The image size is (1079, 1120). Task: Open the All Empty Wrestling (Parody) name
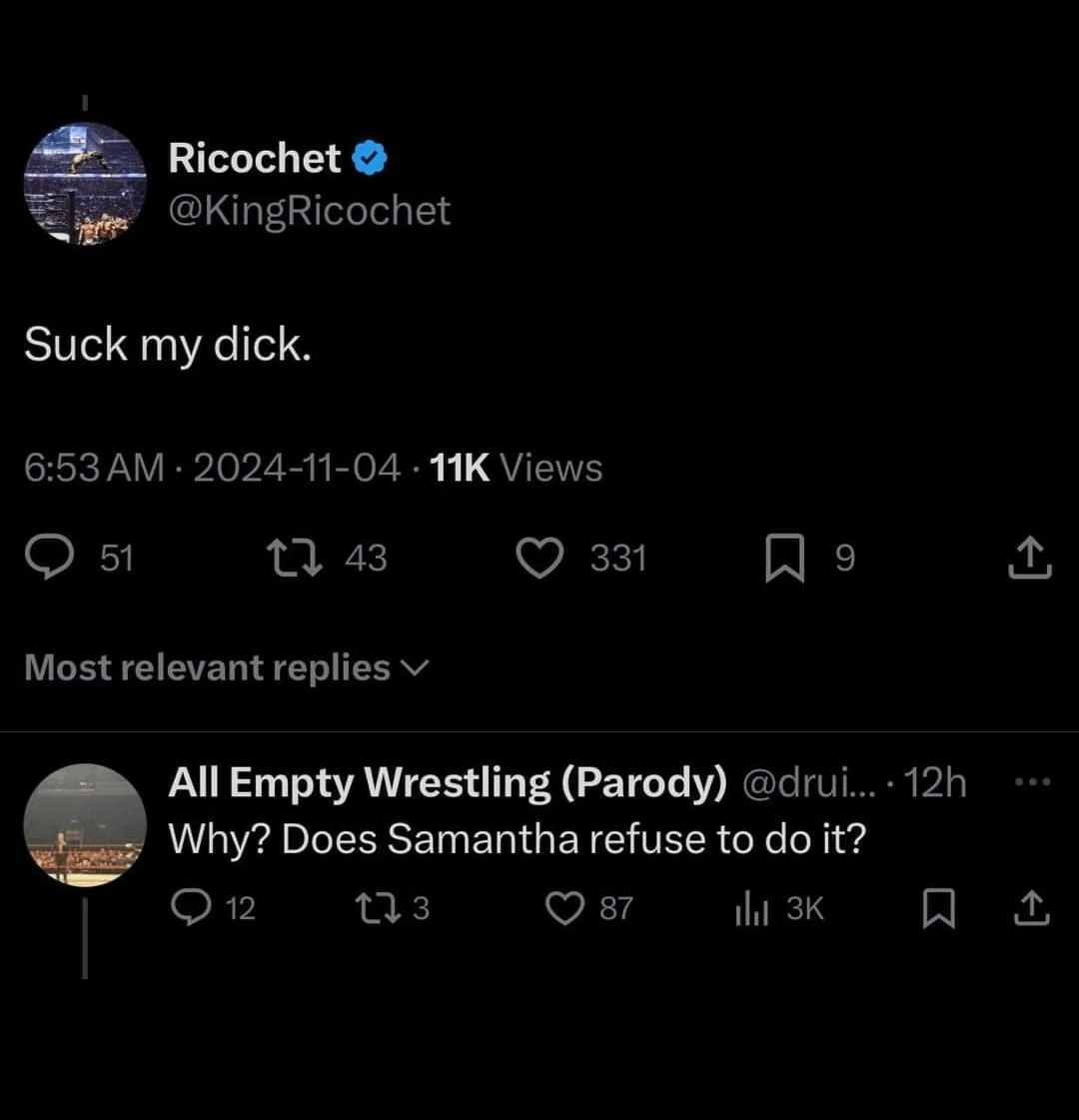coord(448,782)
